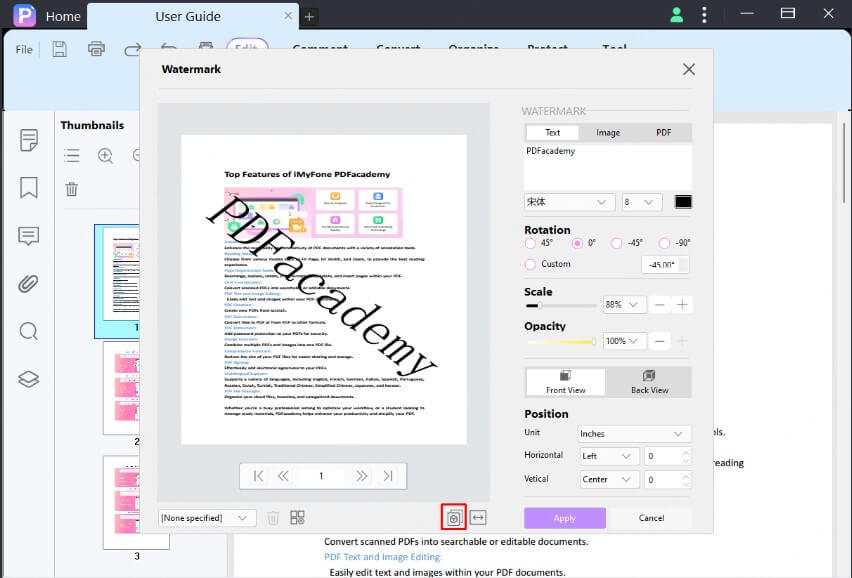This screenshot has width=852, height=578.
Task: Open the Bookmarks sidebar panel
Action: [x=28, y=187]
